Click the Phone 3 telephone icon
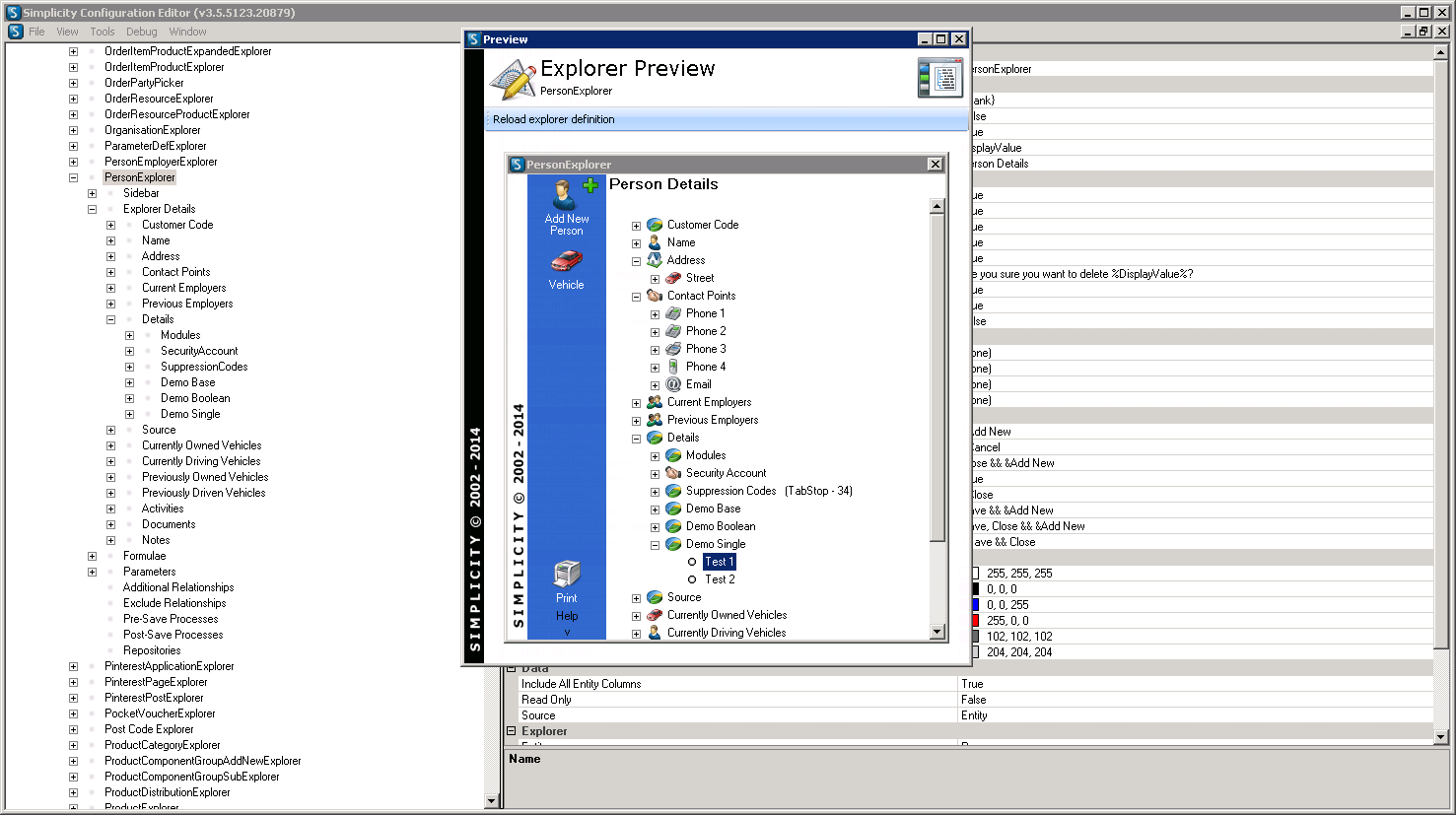The image size is (1456, 815). pos(673,349)
